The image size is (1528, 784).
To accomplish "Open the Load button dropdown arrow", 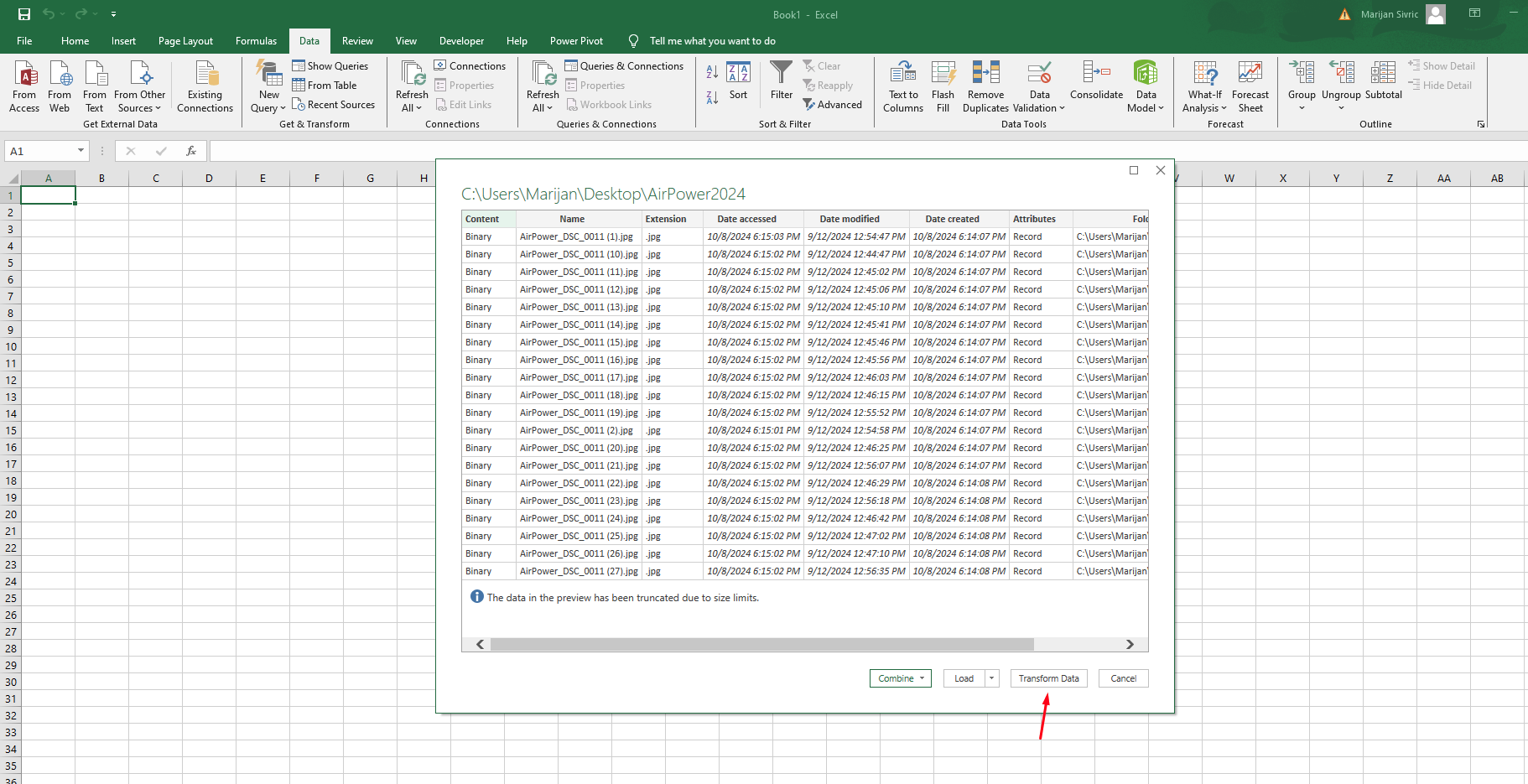I will [x=992, y=678].
